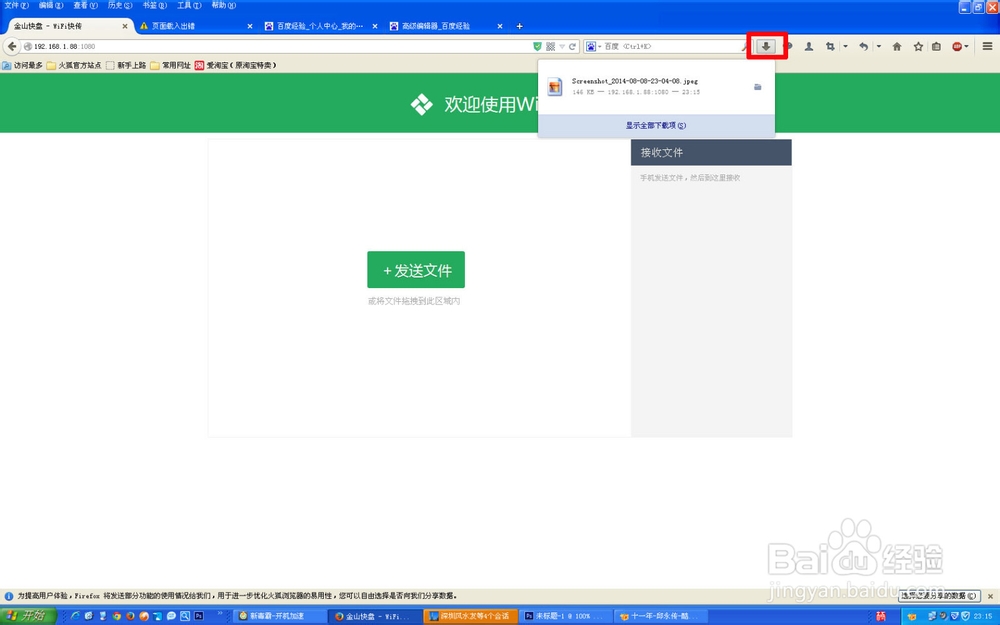Screen dimensions: 1000x625
Task: Open the address bar history dropdown arrow
Action: pos(562,47)
